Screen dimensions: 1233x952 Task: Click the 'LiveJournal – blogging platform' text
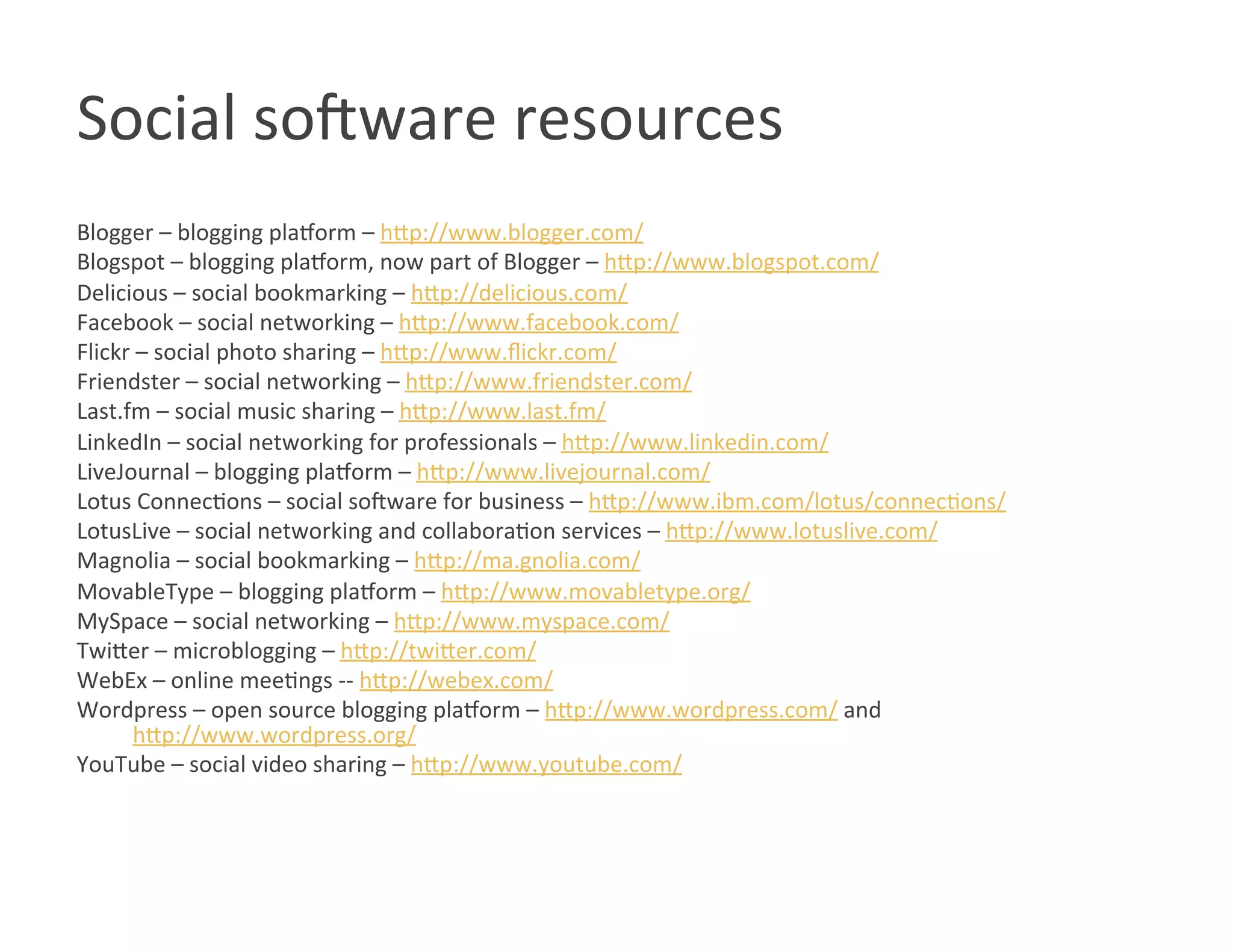pyautogui.click(x=235, y=472)
